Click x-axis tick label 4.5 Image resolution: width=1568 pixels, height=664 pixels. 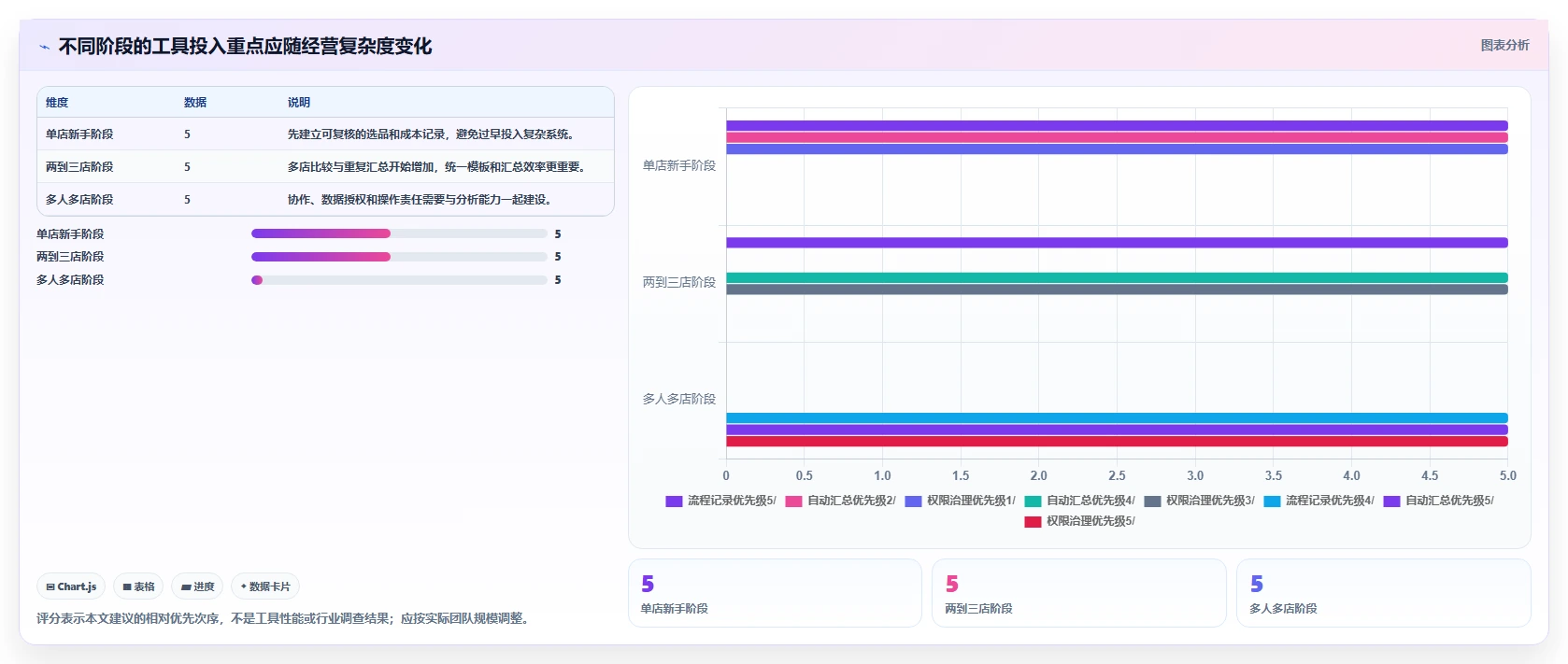1430,475
